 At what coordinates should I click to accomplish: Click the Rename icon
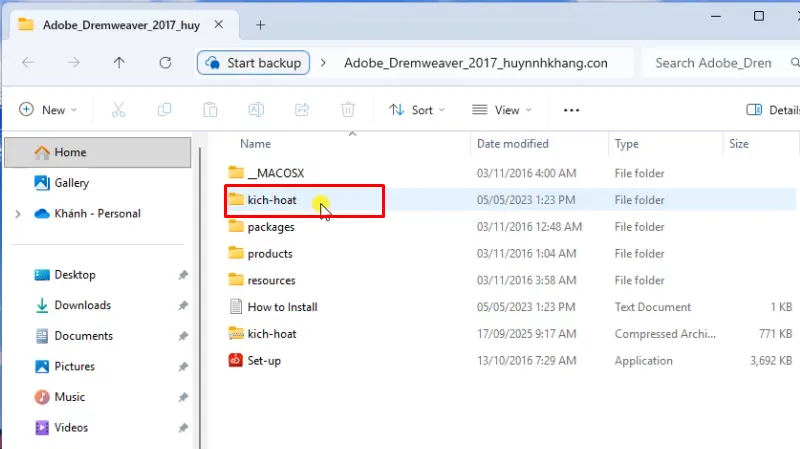(x=256, y=110)
